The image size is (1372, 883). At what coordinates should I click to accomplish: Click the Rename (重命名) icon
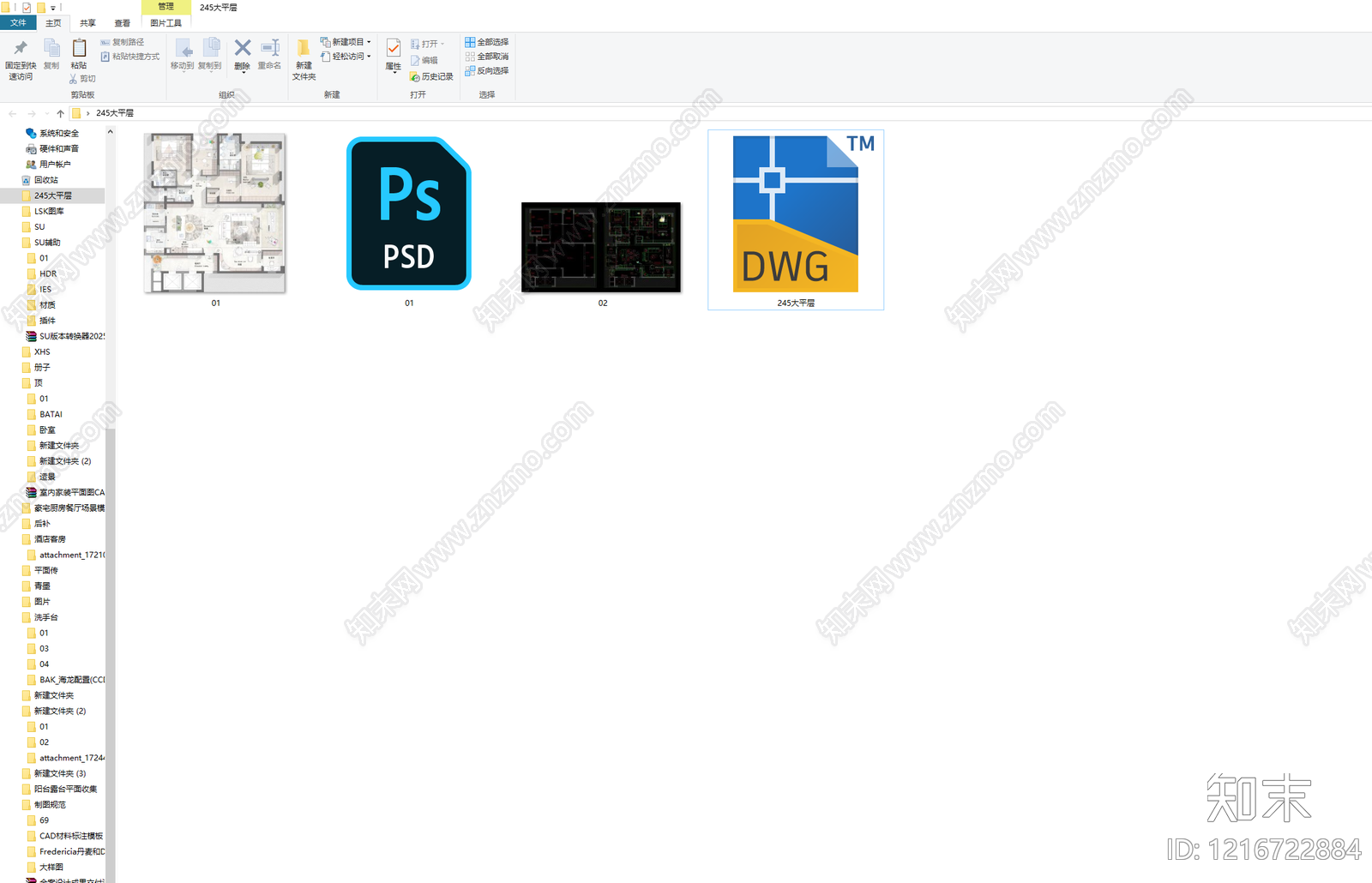[270, 48]
